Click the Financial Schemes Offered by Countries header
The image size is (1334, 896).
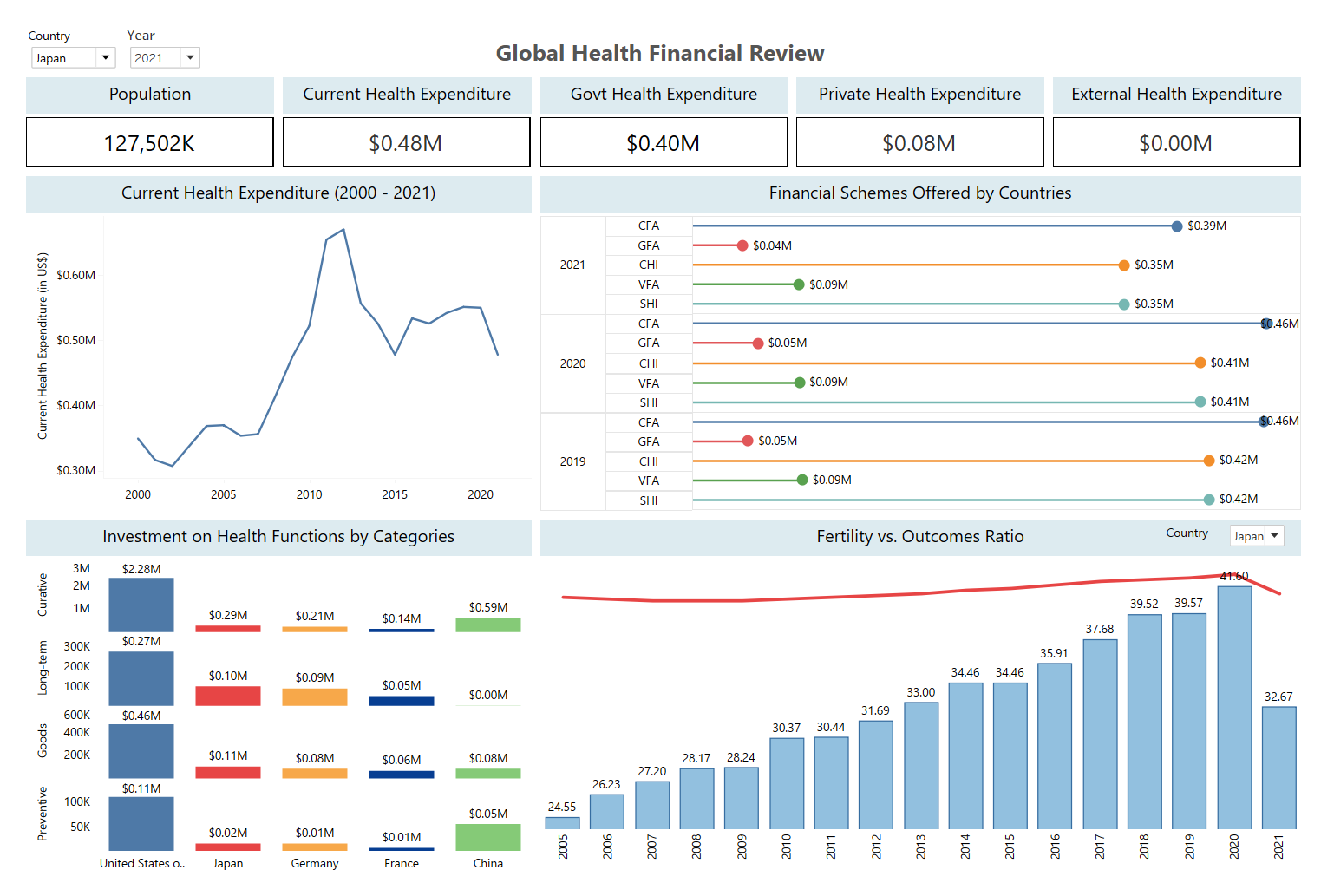tap(920, 193)
